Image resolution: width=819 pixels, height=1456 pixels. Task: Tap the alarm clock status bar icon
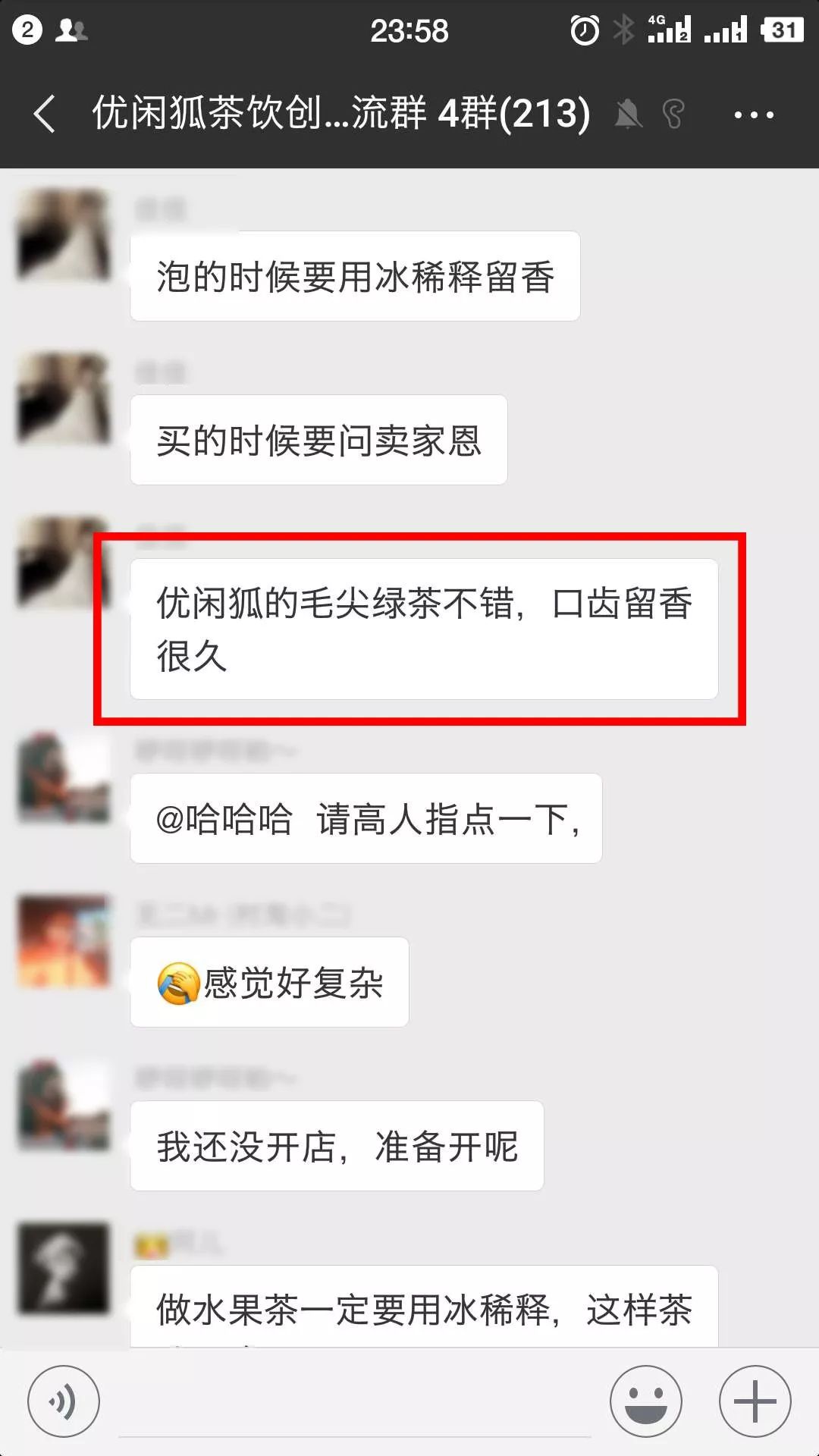[585, 30]
